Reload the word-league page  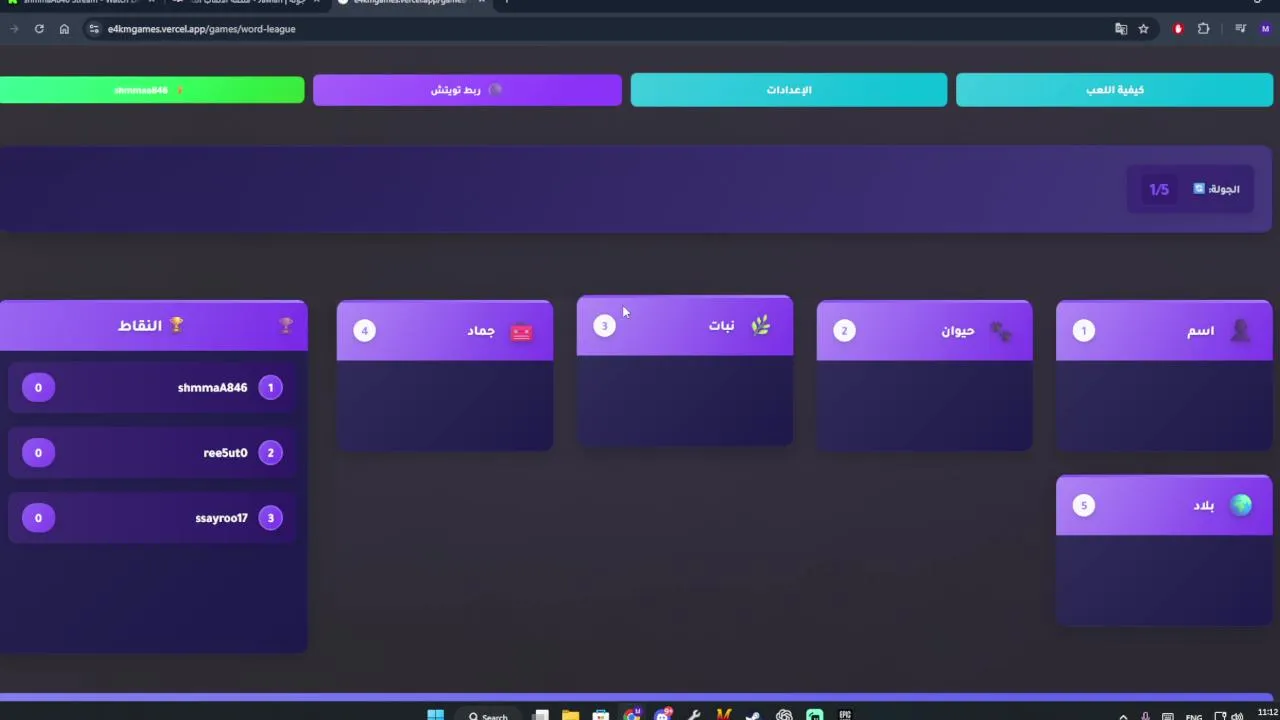[x=39, y=29]
